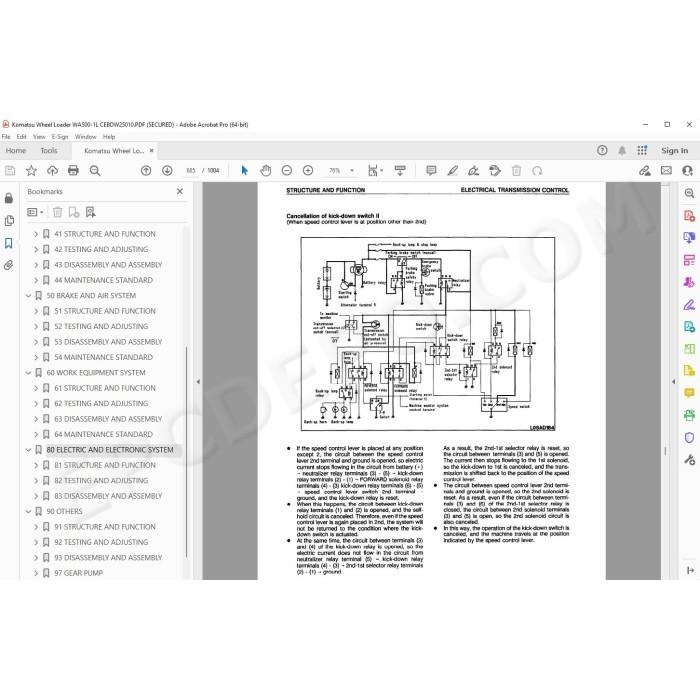Open the File menu
This screenshot has width=700, height=700.
[x=6, y=137]
